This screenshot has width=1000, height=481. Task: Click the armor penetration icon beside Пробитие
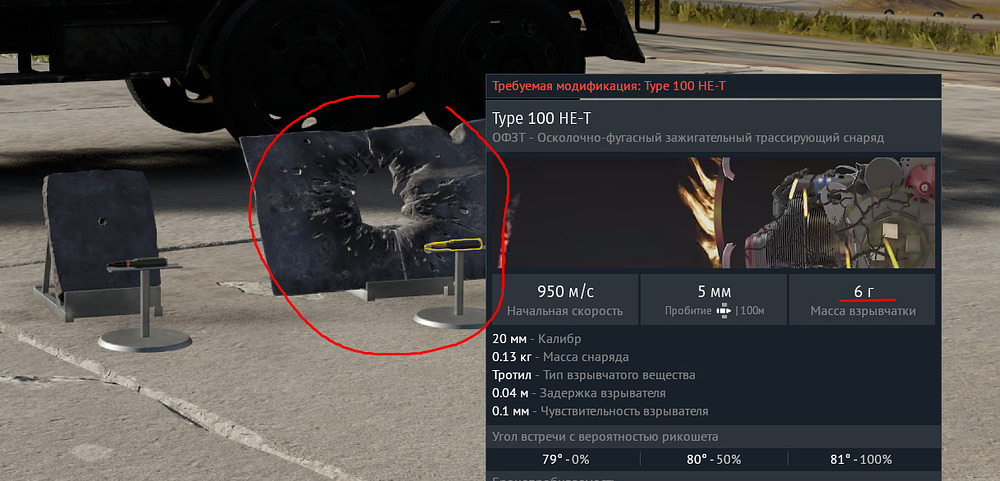pyautogui.click(x=723, y=311)
